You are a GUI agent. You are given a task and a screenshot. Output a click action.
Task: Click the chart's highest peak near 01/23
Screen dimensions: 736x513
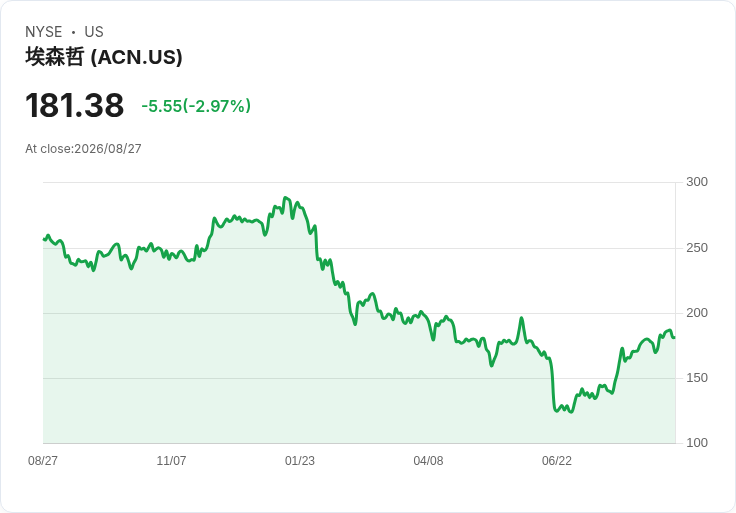[x=285, y=198]
